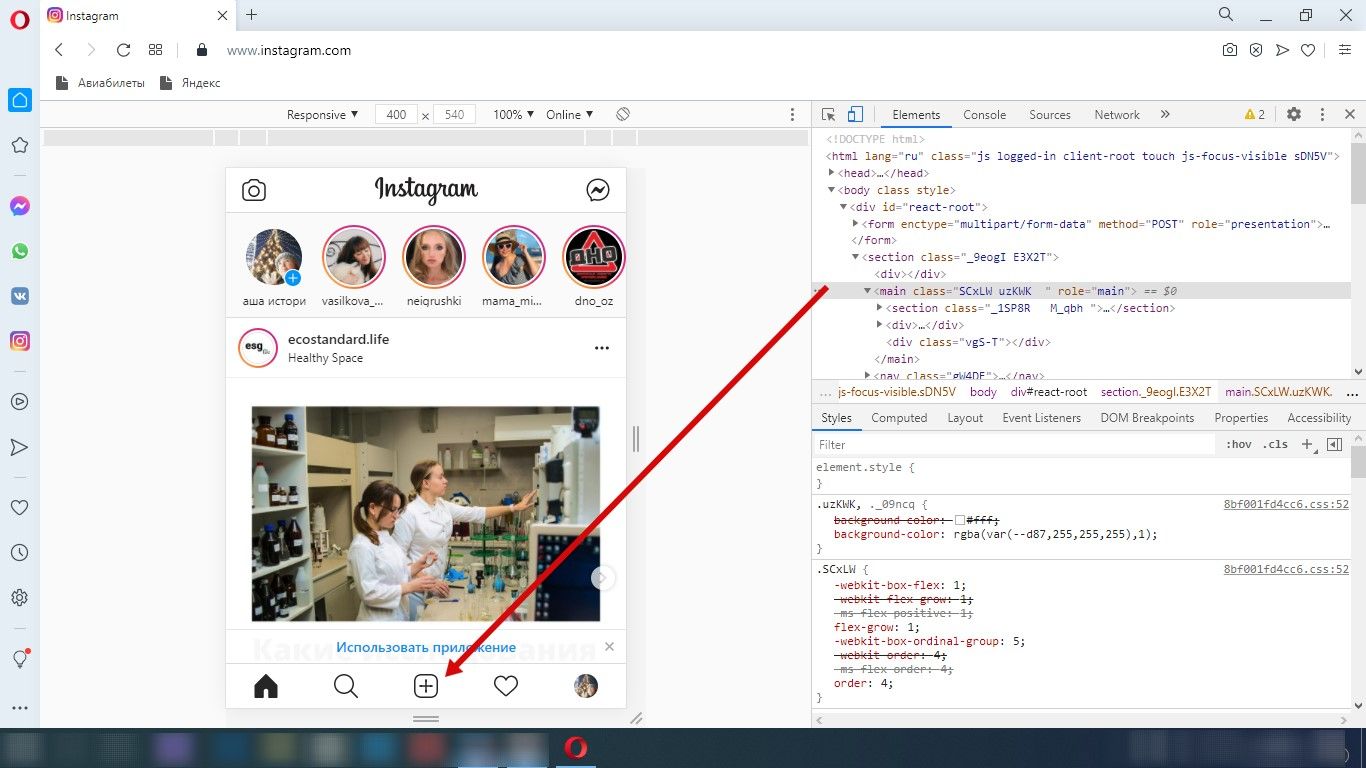
Task: Click the Opera snapshot camera icon
Action: (1230, 50)
